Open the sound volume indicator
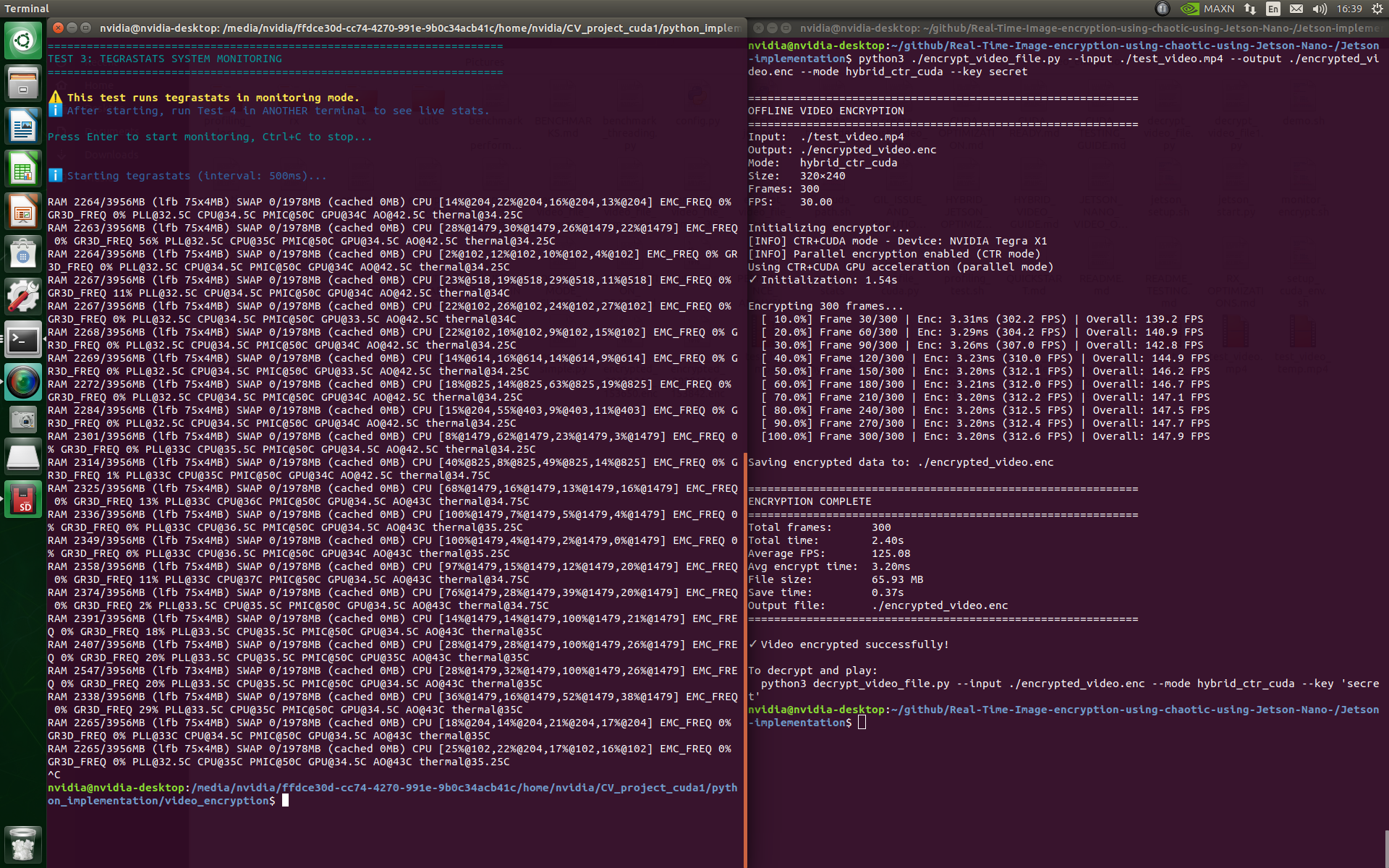 point(1320,9)
